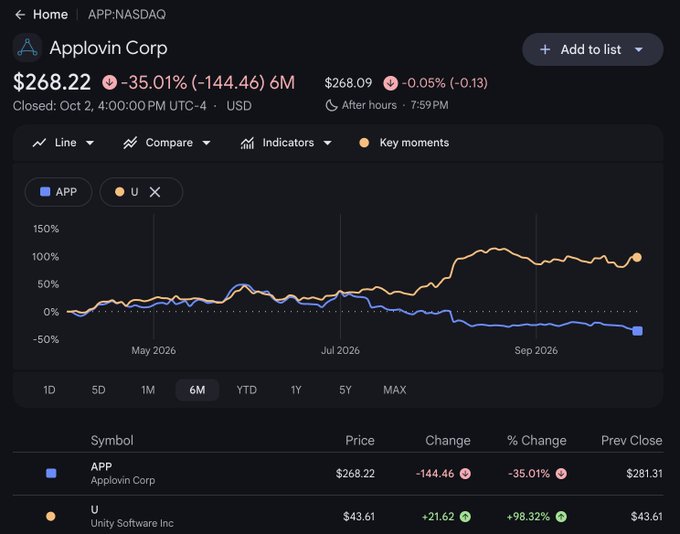Click the Price column header

click(360, 440)
